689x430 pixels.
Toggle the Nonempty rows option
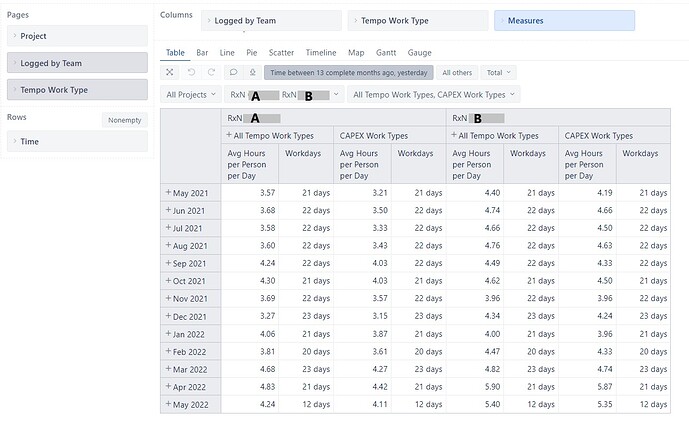(125, 120)
